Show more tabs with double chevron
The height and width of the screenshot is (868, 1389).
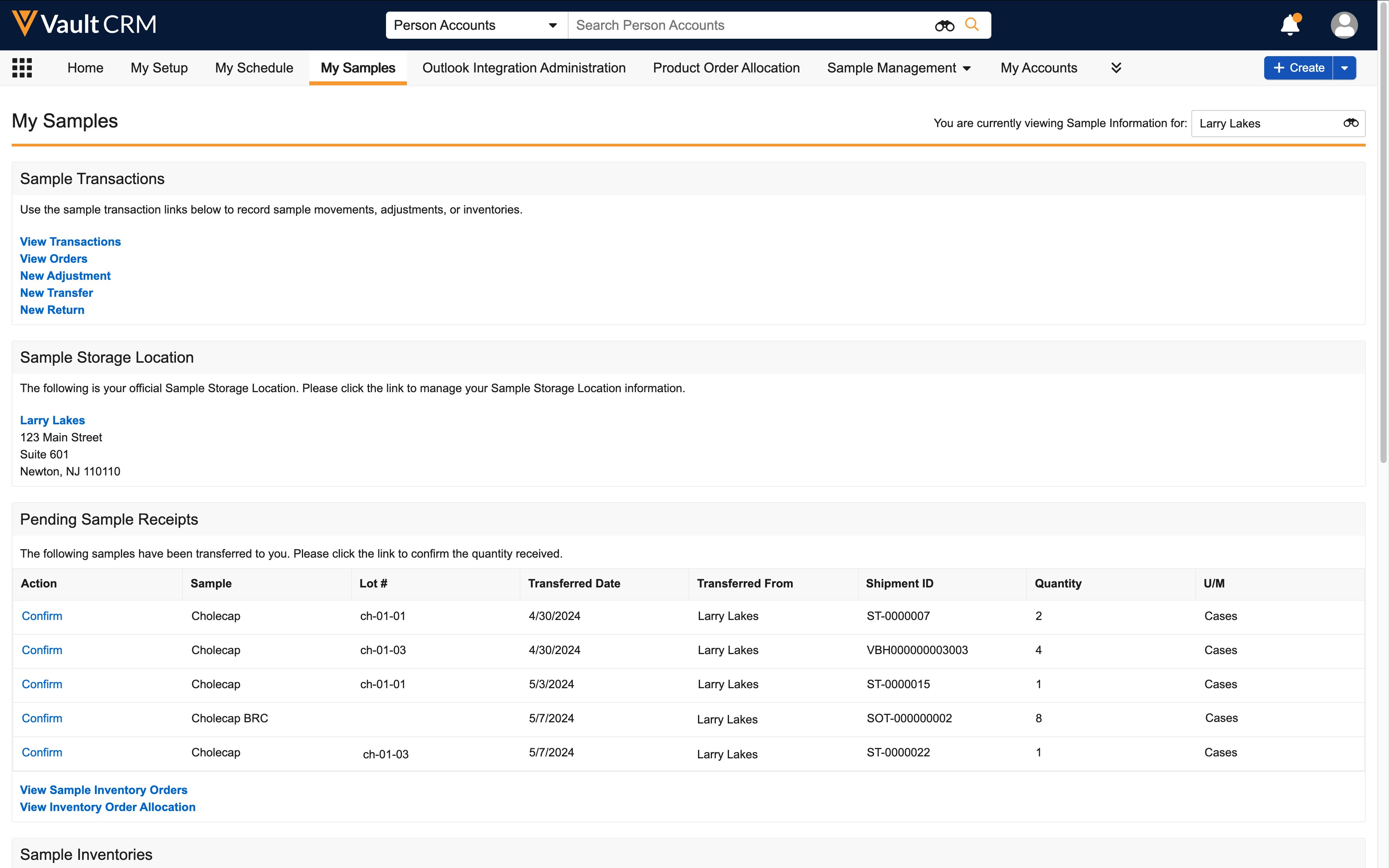1116,68
